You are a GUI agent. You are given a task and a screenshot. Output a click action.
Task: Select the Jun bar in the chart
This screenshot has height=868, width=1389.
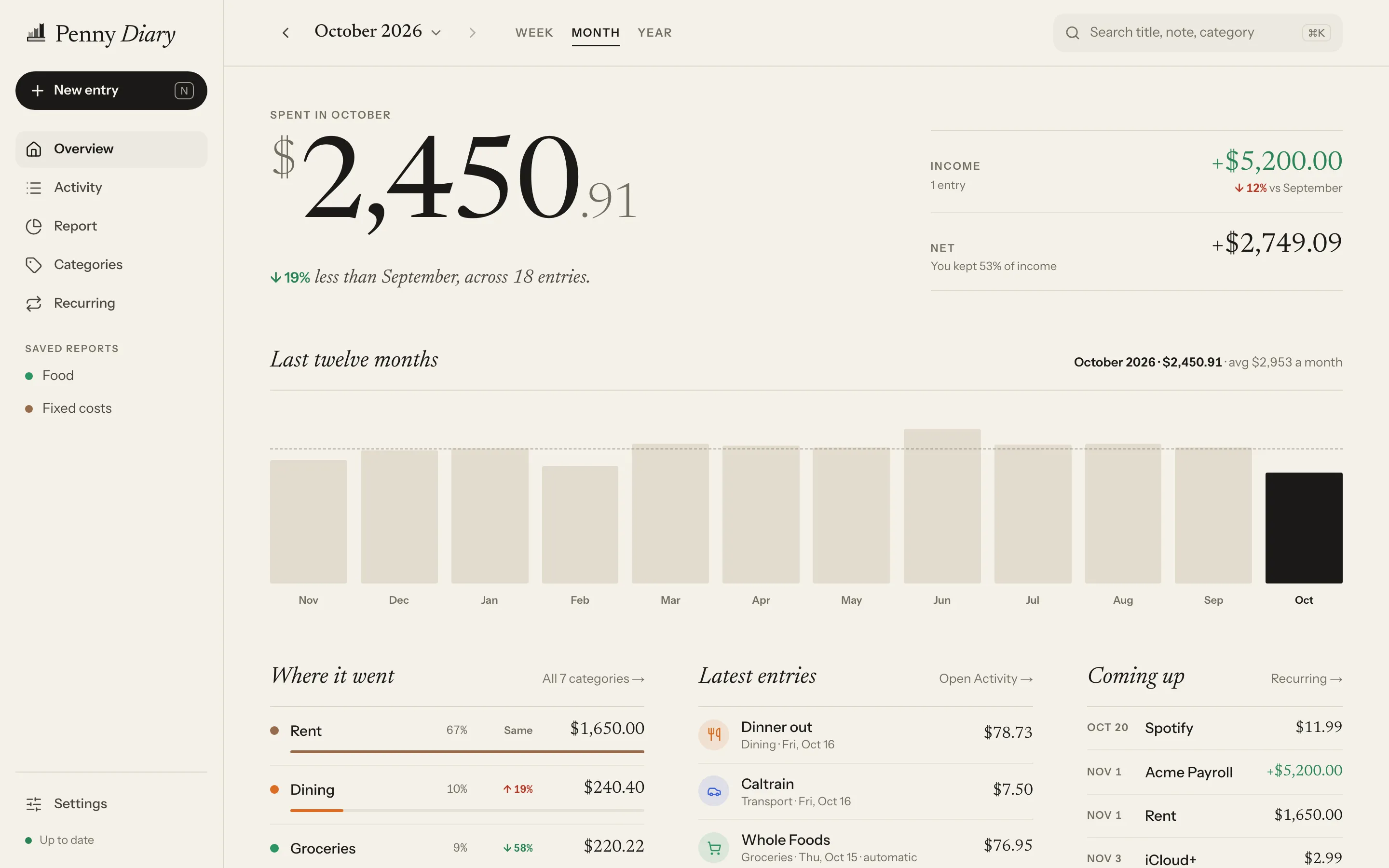coord(942,506)
